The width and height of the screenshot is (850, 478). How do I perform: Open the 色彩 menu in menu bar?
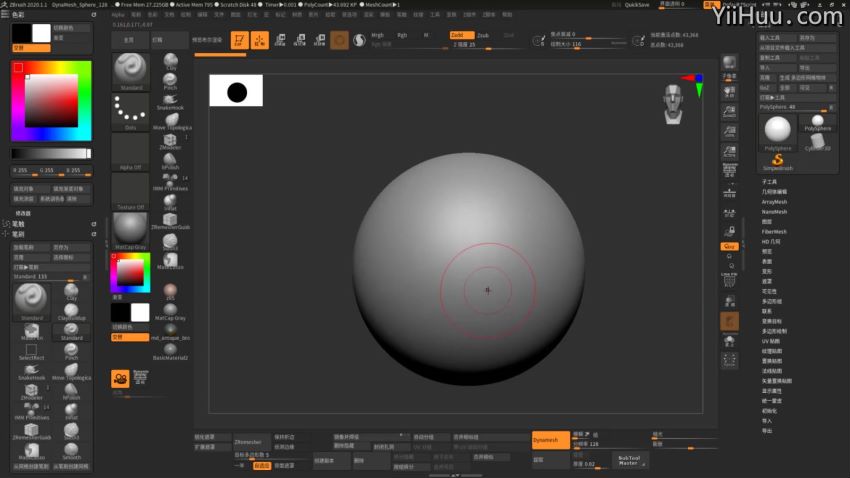(x=153, y=15)
